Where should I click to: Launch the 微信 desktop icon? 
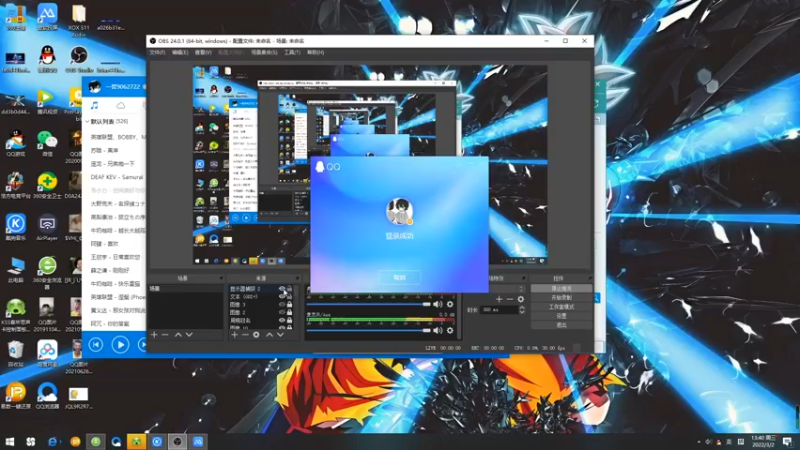[47, 144]
